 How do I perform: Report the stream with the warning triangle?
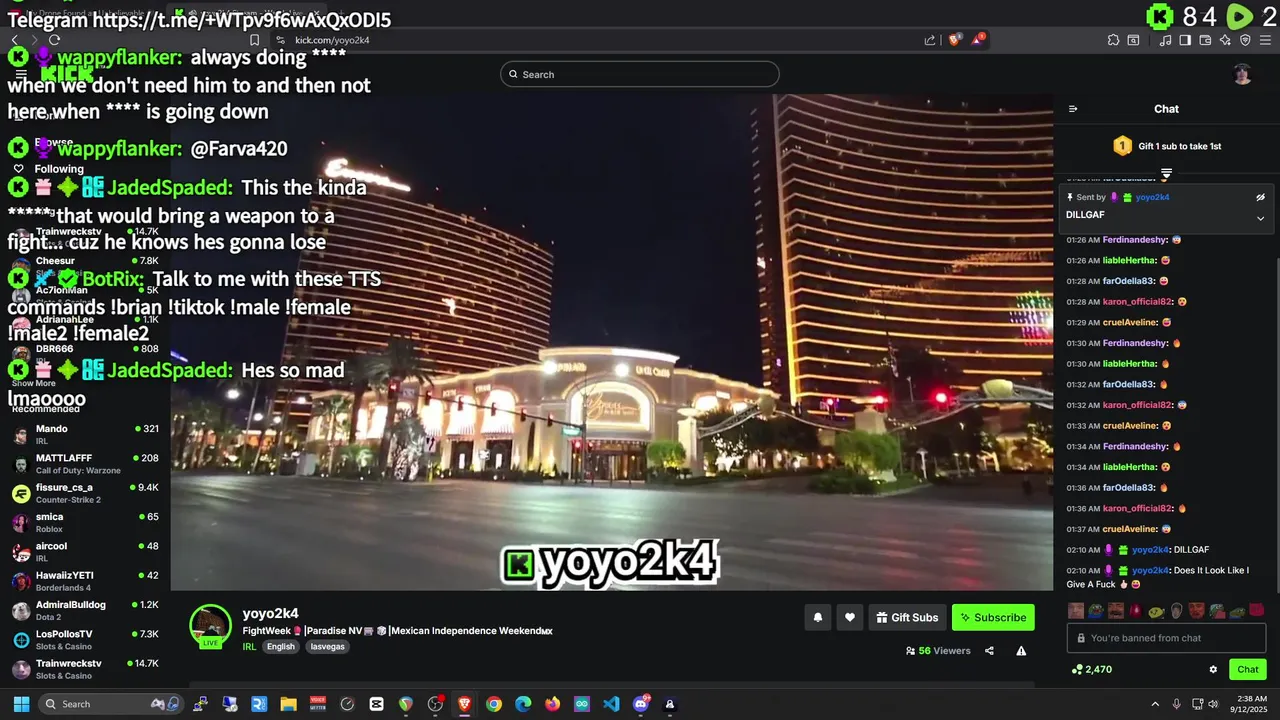tap(1021, 651)
